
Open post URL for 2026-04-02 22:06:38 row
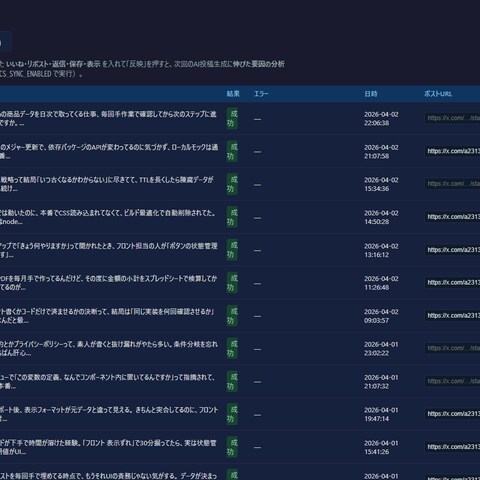click(453, 118)
